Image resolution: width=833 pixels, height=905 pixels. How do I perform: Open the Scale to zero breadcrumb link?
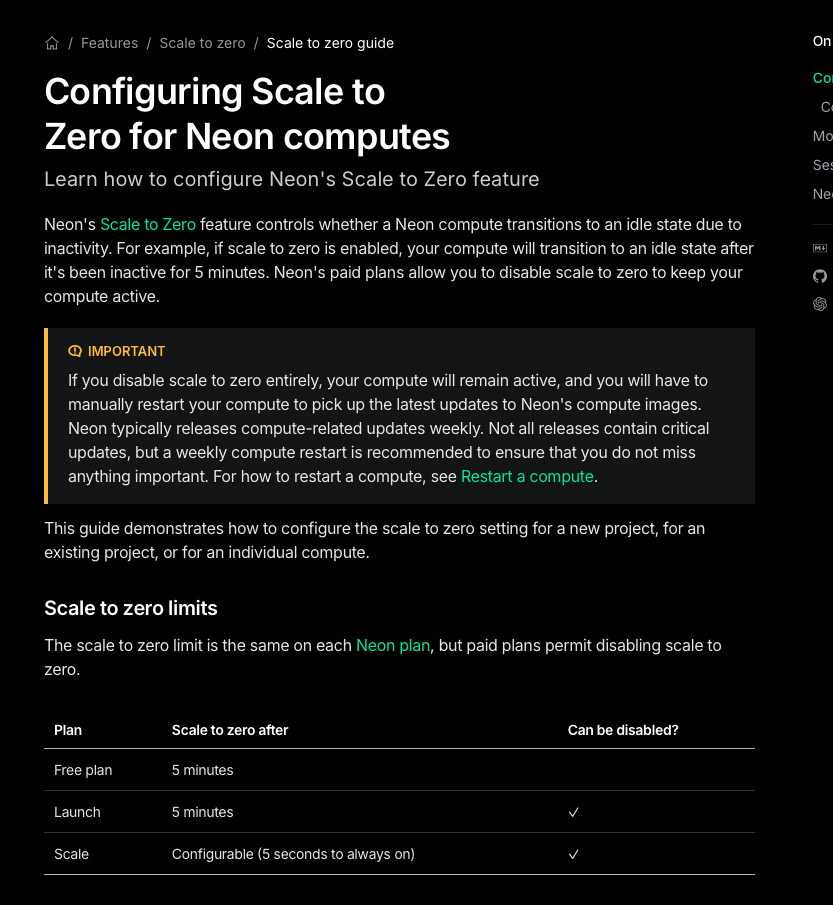click(202, 43)
